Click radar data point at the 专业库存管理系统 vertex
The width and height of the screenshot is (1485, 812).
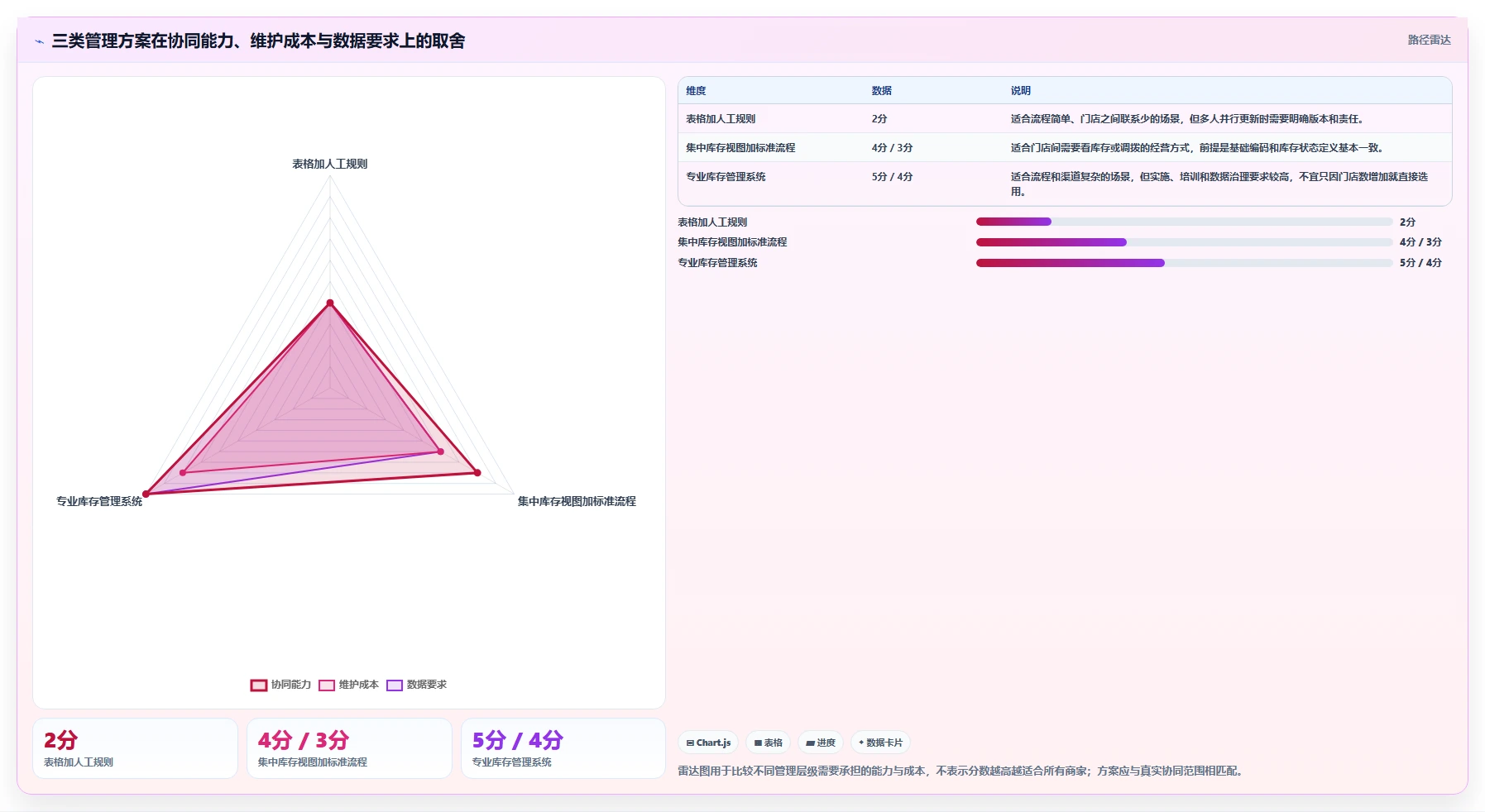[x=146, y=494]
